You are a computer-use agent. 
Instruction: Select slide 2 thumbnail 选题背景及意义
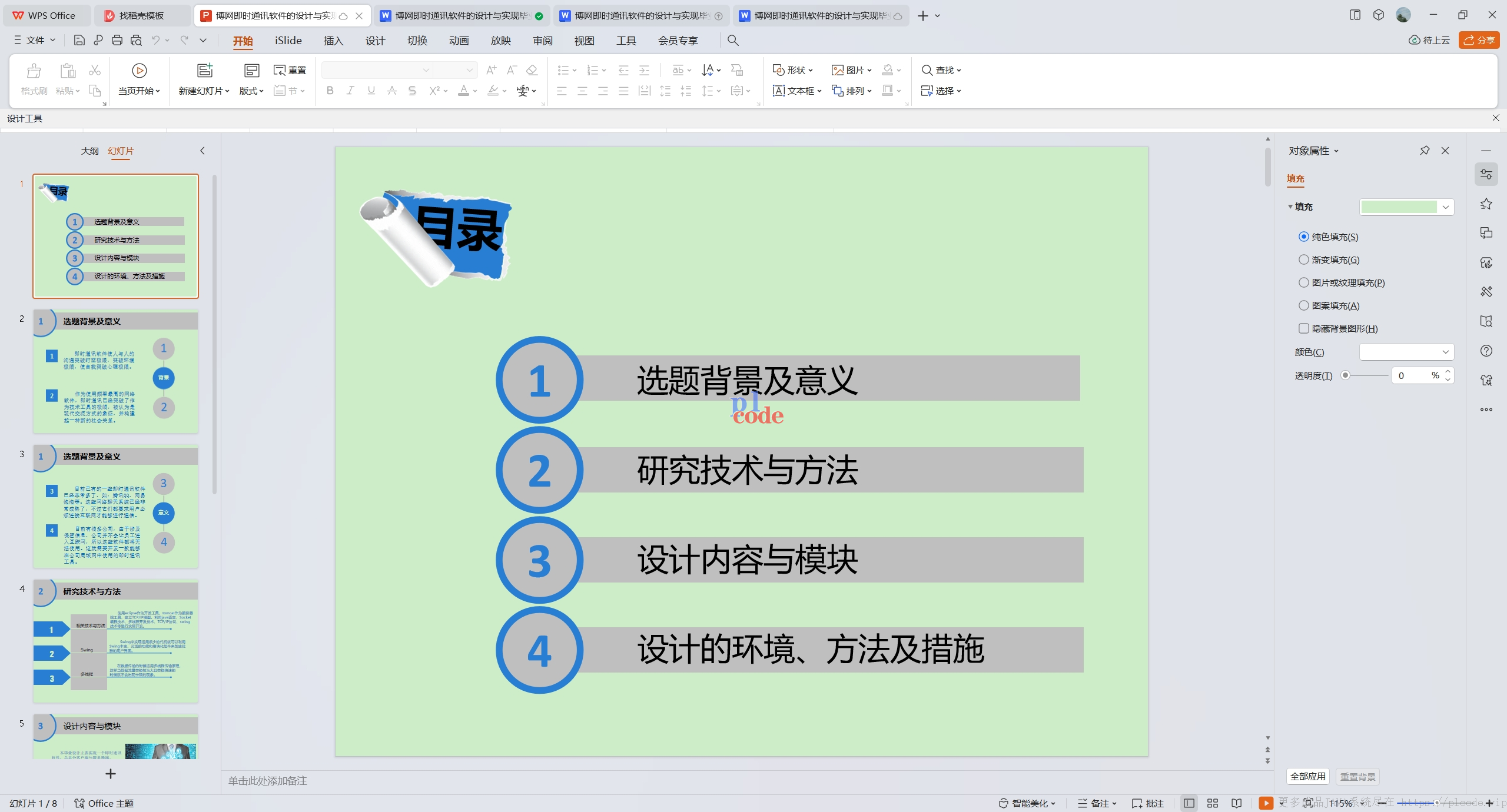click(115, 371)
